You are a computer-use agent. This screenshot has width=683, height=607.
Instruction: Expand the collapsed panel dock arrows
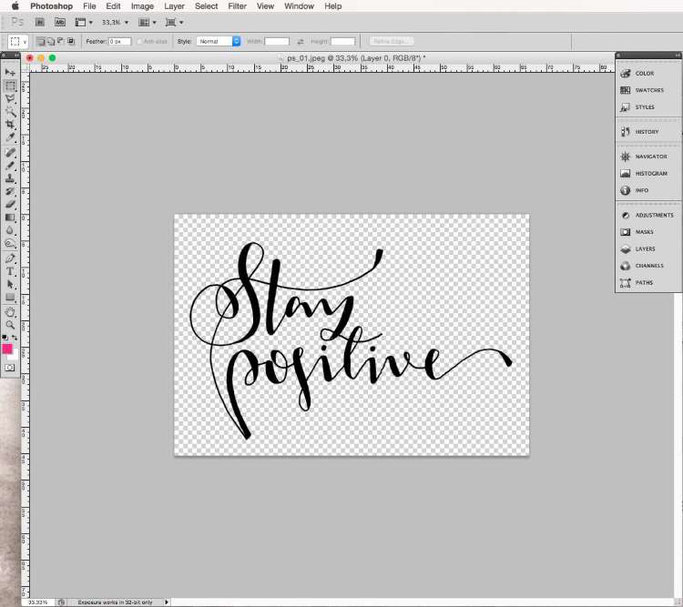click(677, 55)
